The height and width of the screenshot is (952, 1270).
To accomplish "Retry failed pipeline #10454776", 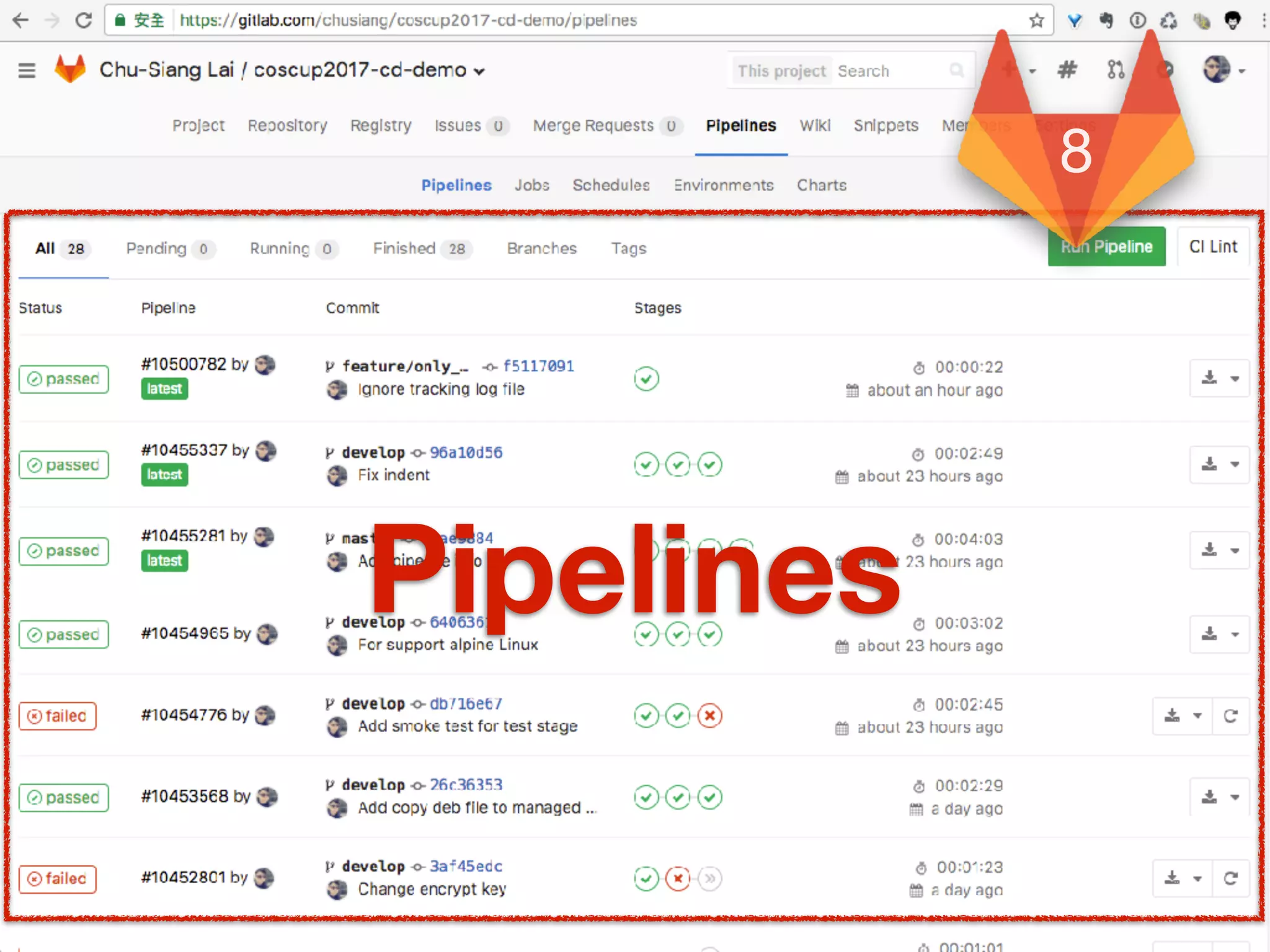I will coord(1230,716).
